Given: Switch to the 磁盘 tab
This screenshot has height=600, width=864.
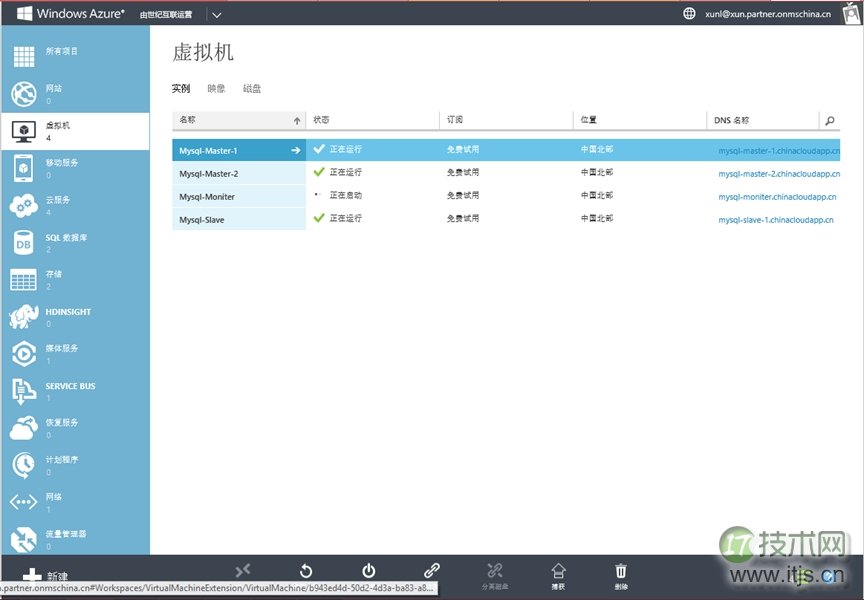Looking at the screenshot, I should pos(251,88).
